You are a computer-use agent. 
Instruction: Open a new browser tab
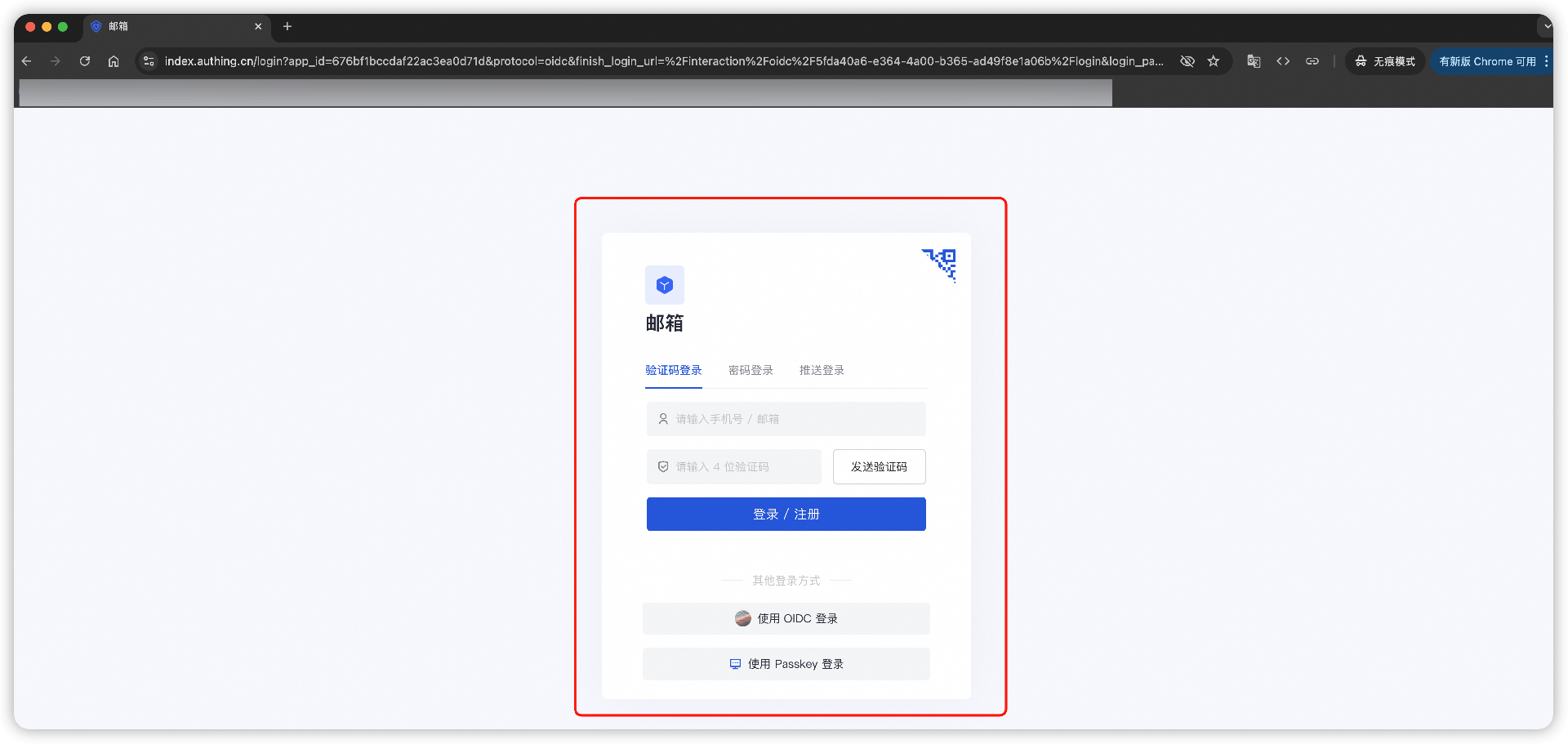coord(287,26)
